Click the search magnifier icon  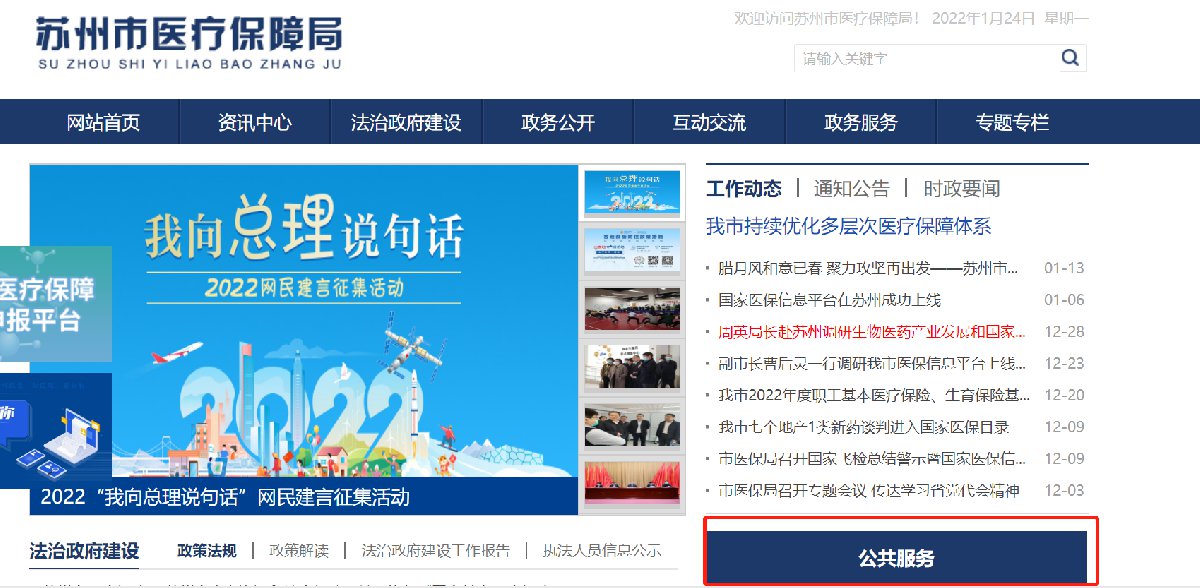1071,58
